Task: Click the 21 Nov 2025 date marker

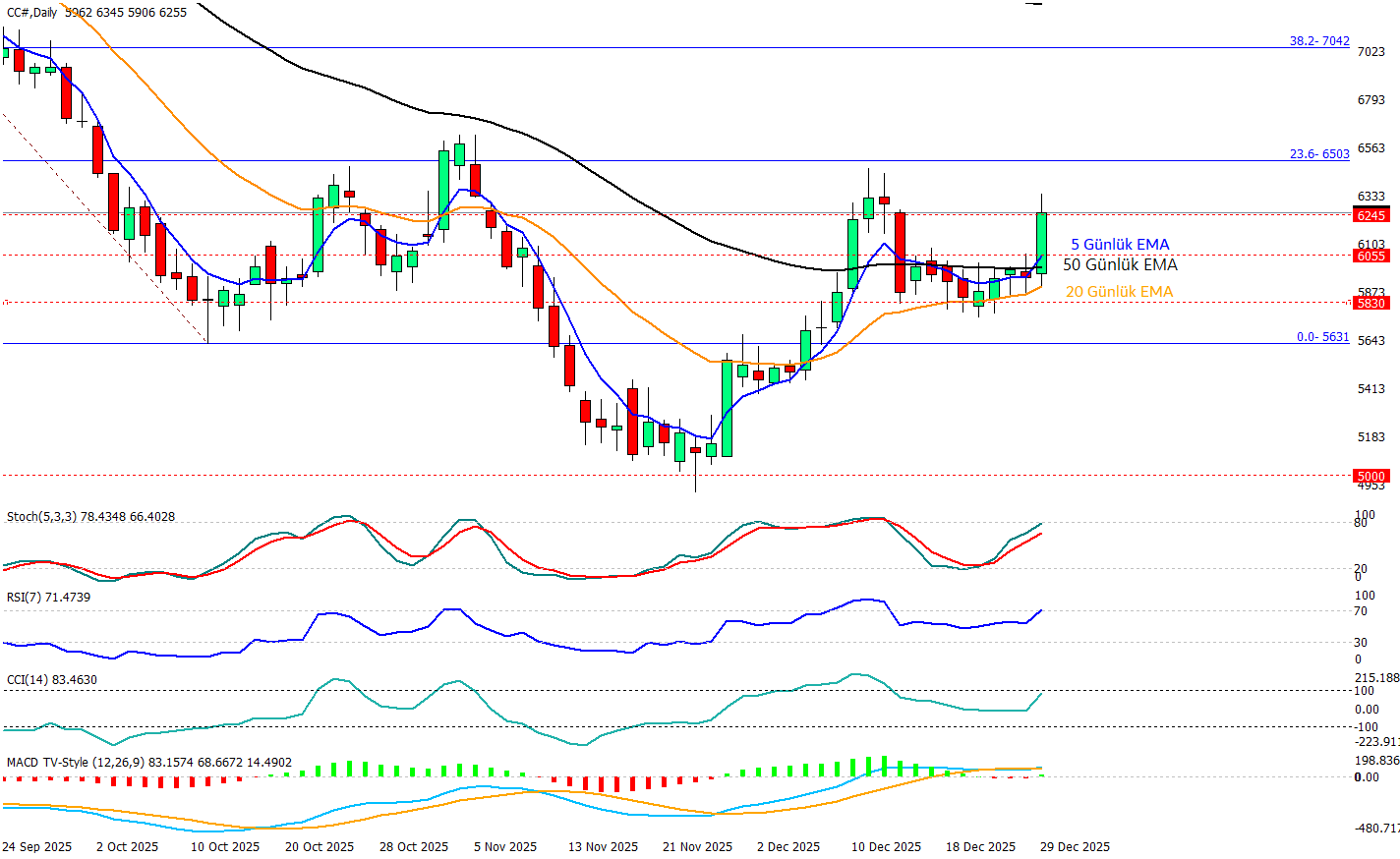Action: 697,847
